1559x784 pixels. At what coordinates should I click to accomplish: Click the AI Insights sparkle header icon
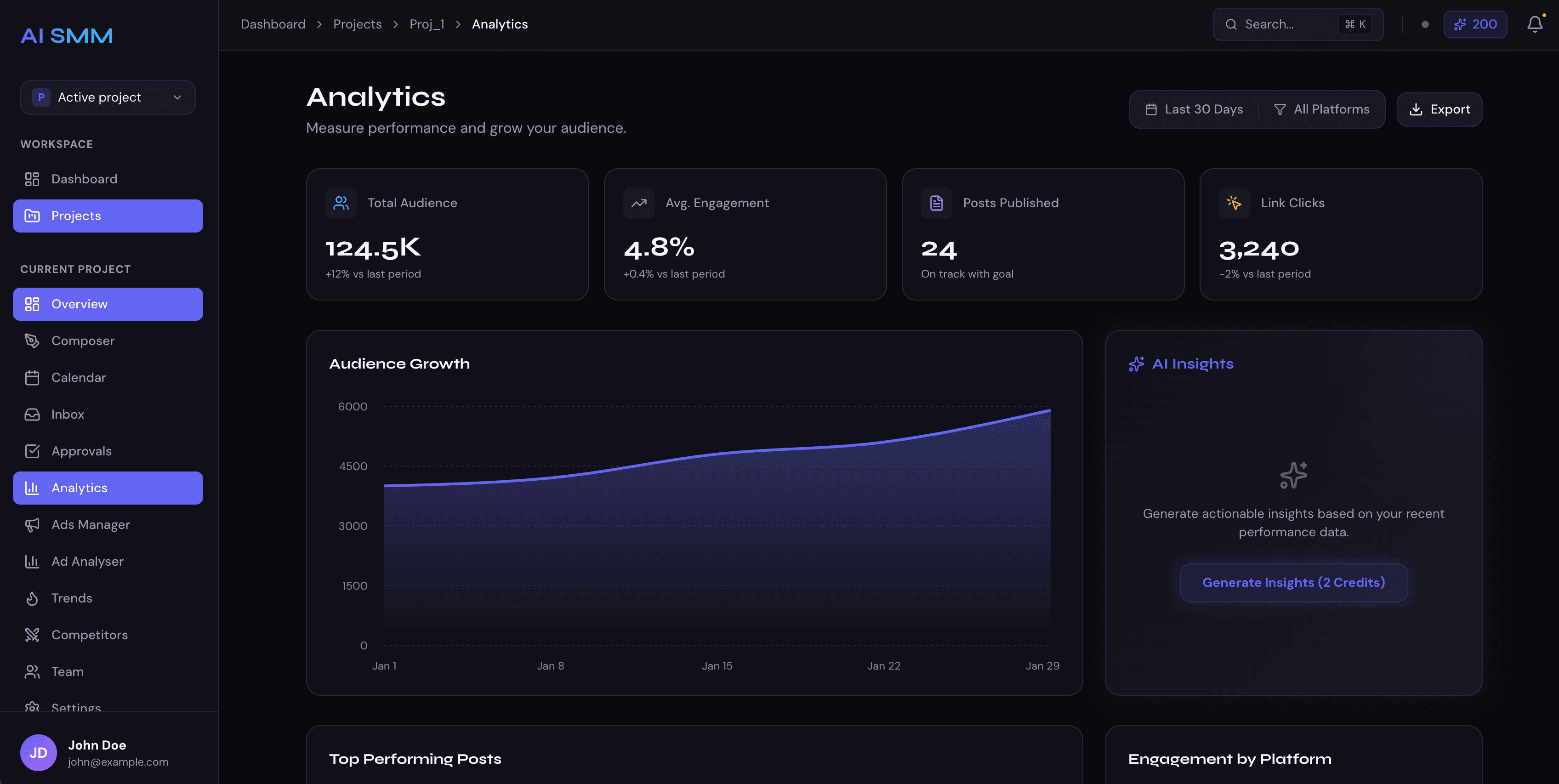pos(1137,364)
